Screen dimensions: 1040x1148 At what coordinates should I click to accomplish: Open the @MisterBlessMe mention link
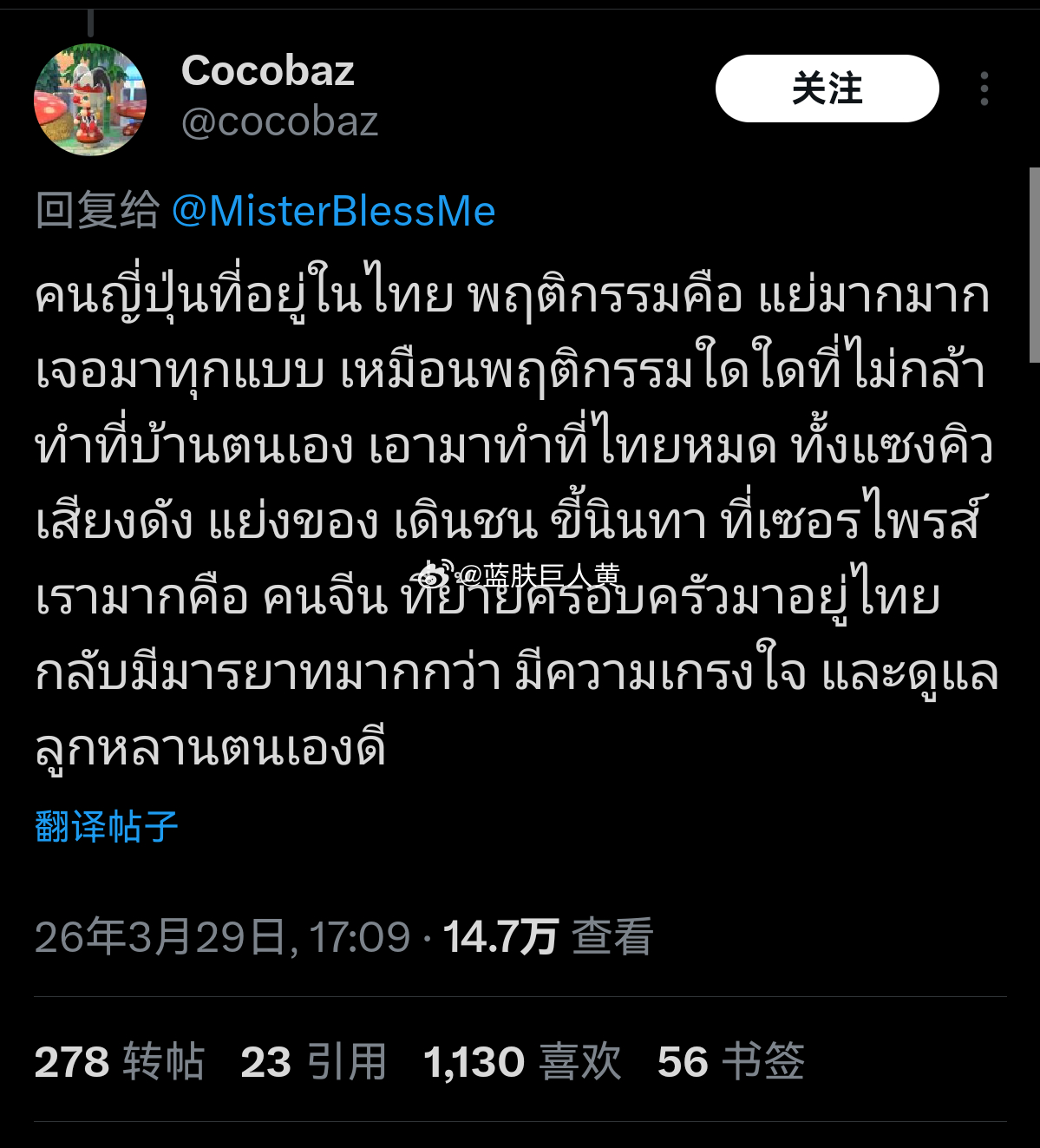(334, 211)
